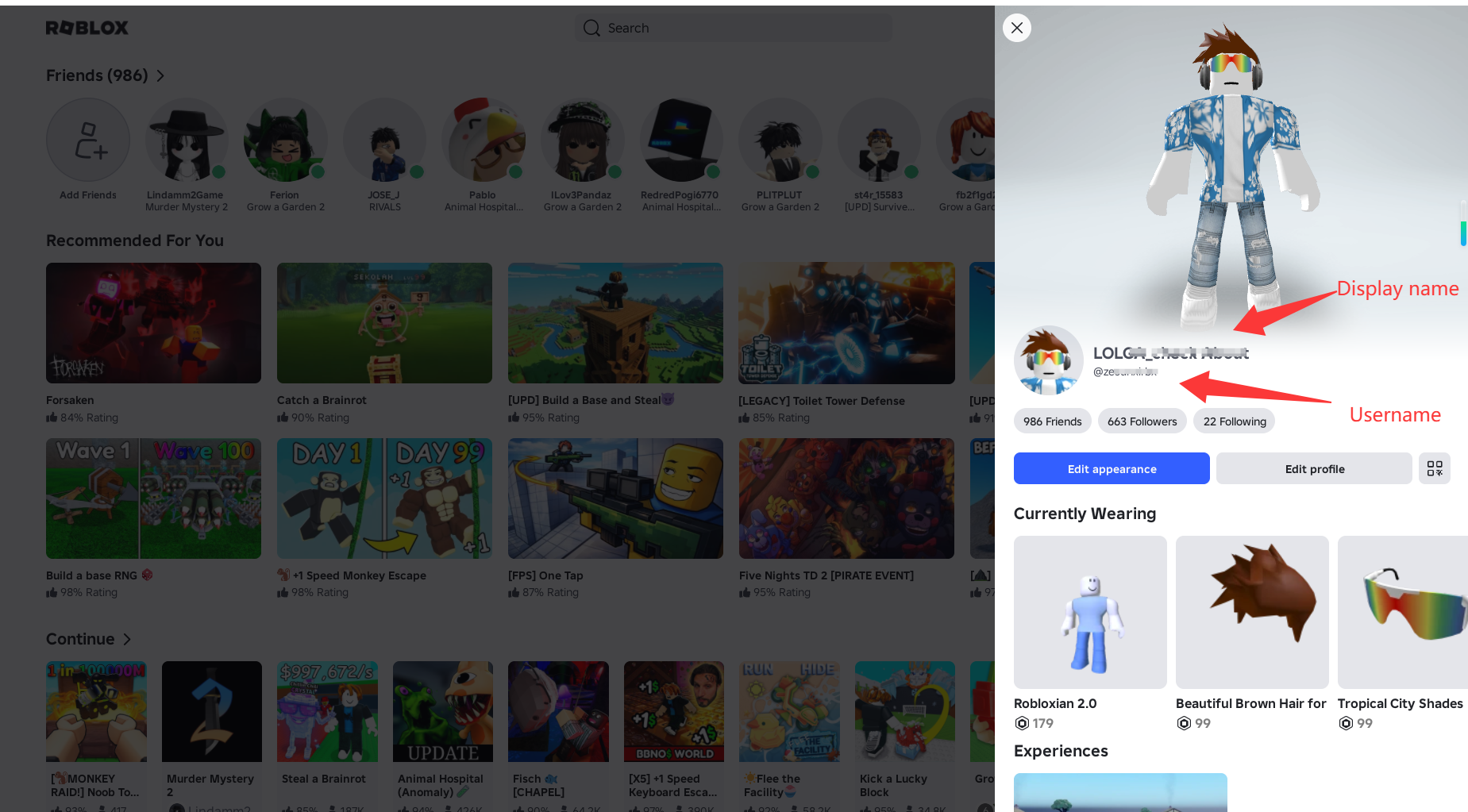The width and height of the screenshot is (1468, 812).
Task: Click the 'Add Friends' label
Action: click(88, 194)
